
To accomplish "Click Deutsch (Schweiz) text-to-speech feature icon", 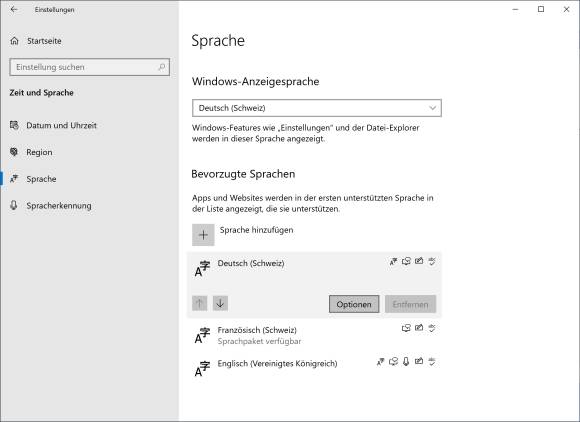I will click(x=406, y=261).
